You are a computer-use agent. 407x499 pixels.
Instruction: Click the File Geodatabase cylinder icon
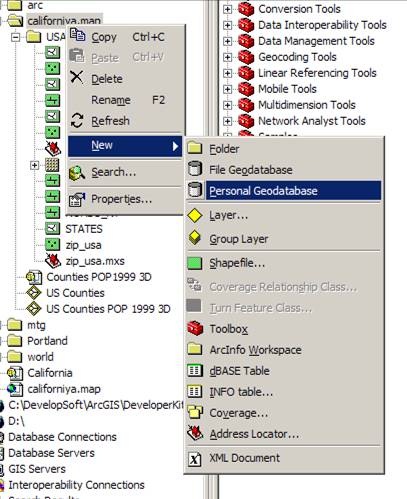195,169
